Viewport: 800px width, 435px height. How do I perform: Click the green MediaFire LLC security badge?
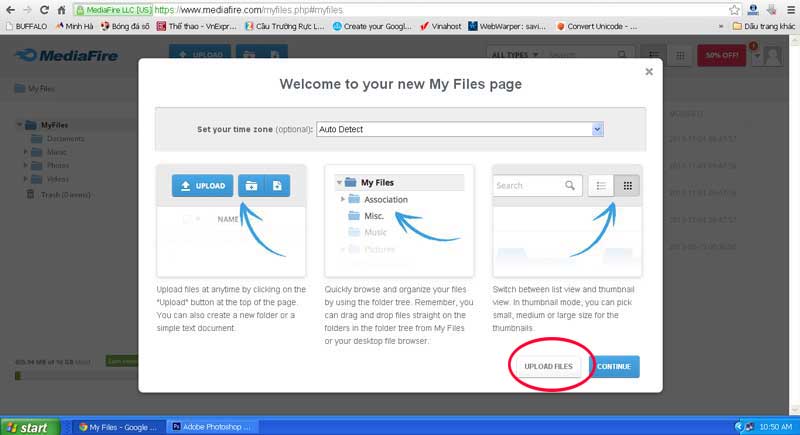pos(114,10)
